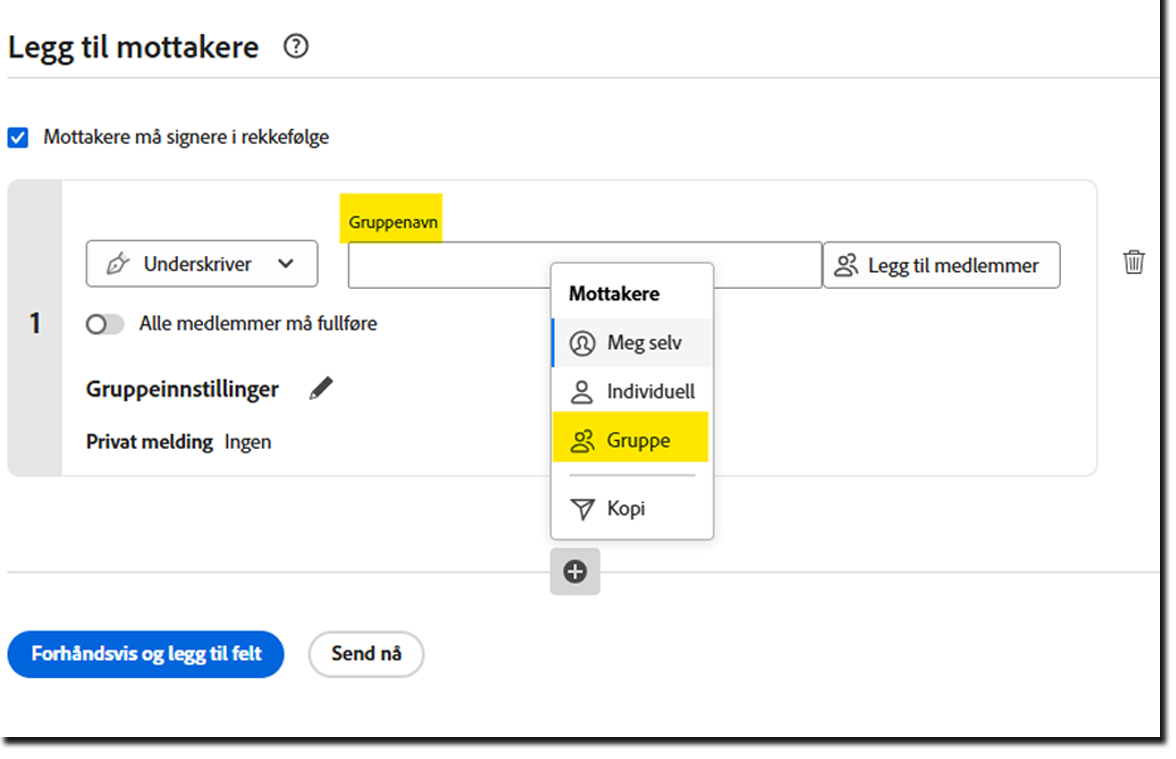
Task: Open help via the question mark icon
Action: pyautogui.click(x=295, y=46)
